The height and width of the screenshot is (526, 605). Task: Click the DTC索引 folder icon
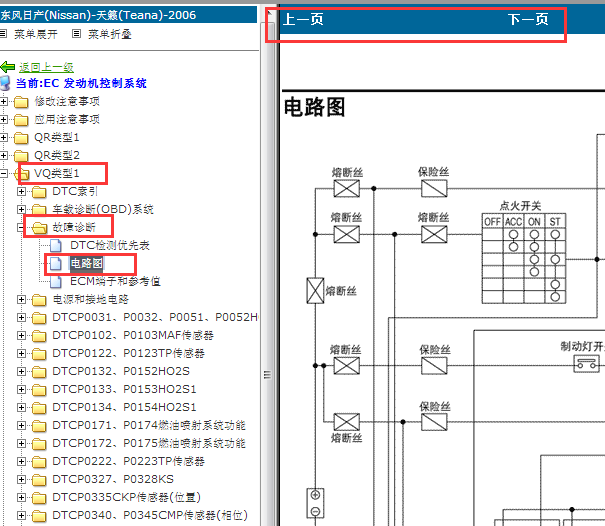click(x=39, y=191)
